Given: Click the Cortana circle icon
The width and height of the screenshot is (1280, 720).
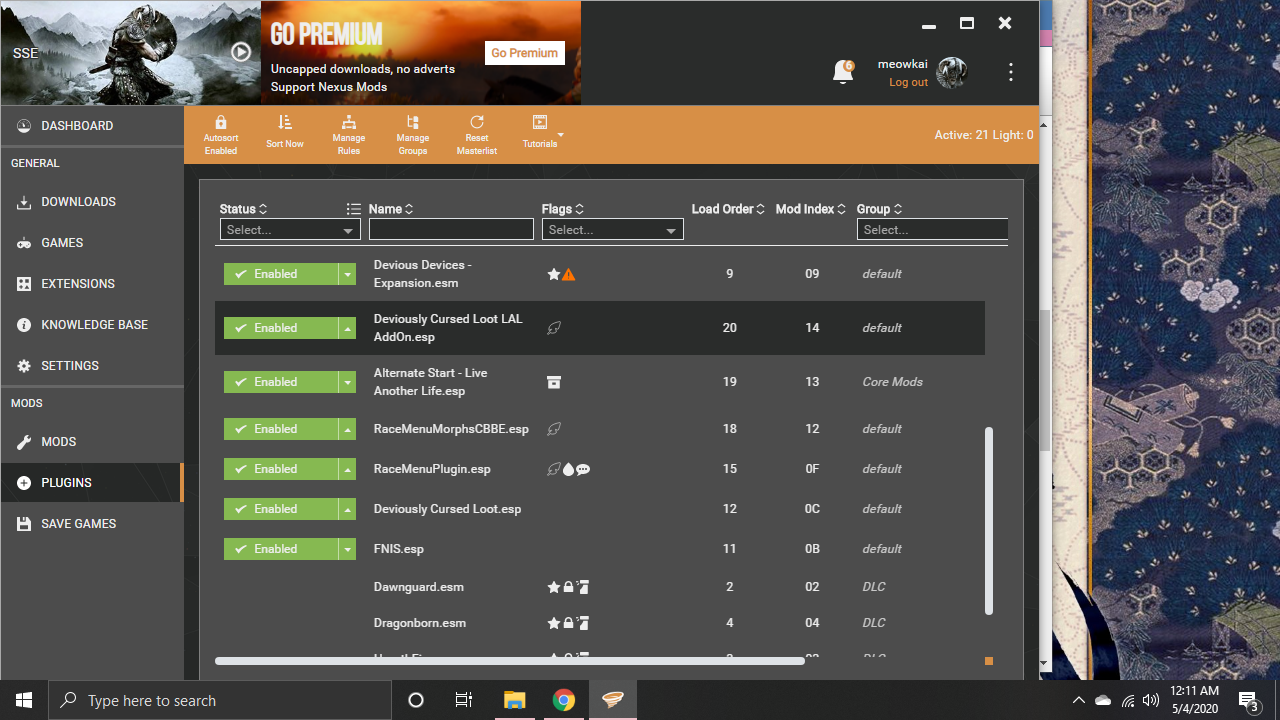Looking at the screenshot, I should [x=416, y=700].
